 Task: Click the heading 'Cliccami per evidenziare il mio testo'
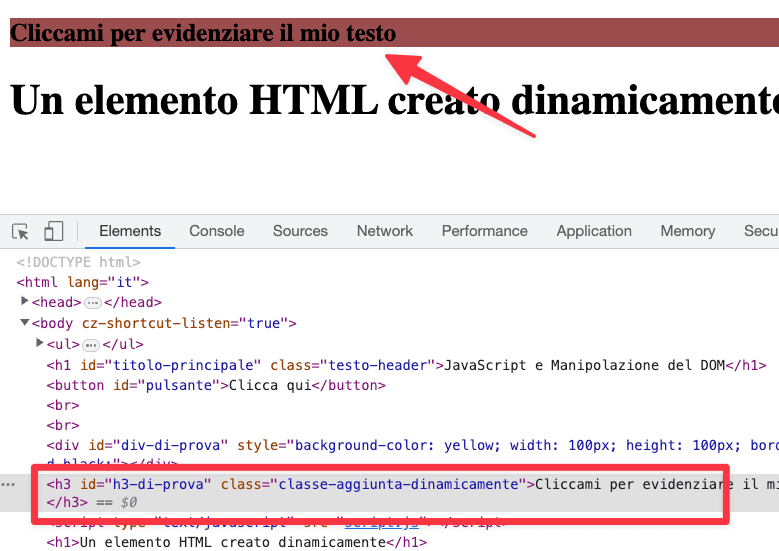203,33
